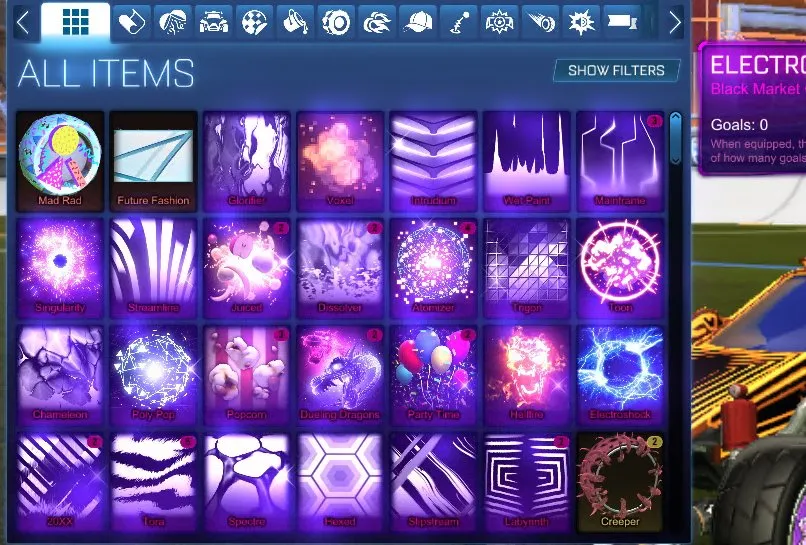Show more category tabs with the right arrow
Screen dimensions: 806x545
tap(675, 23)
